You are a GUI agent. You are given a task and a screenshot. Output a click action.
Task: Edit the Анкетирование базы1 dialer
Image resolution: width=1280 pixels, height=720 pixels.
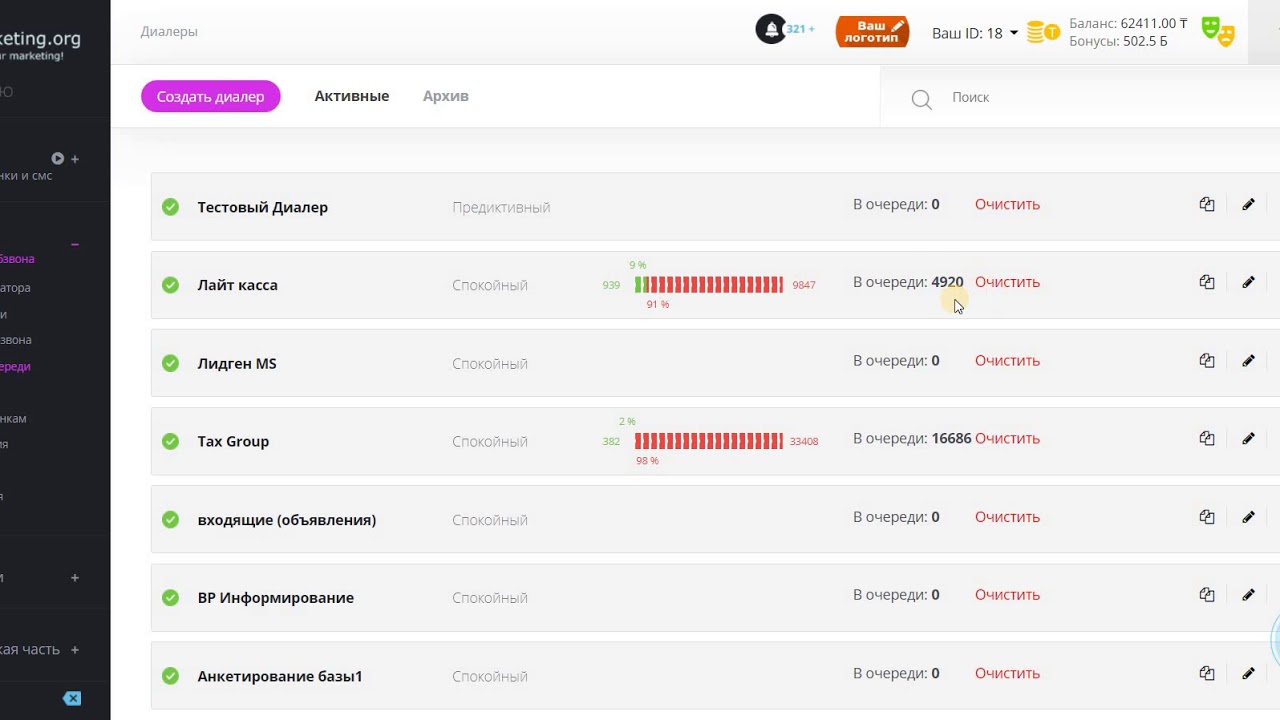1248,673
